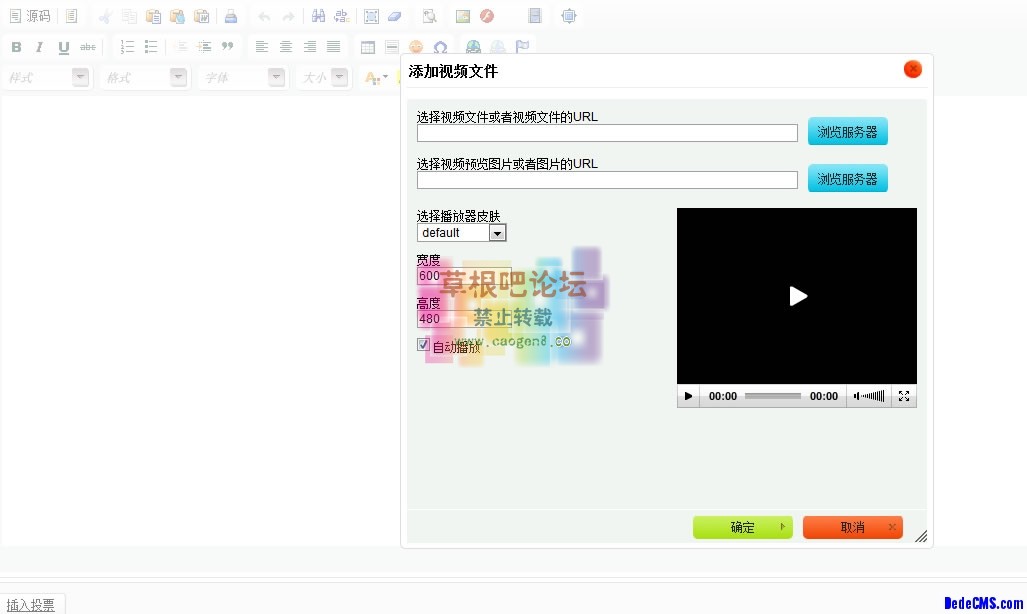Screen dimensions: 1027x614
Task: Click the printer icon in the toolbar
Action: tap(231, 16)
